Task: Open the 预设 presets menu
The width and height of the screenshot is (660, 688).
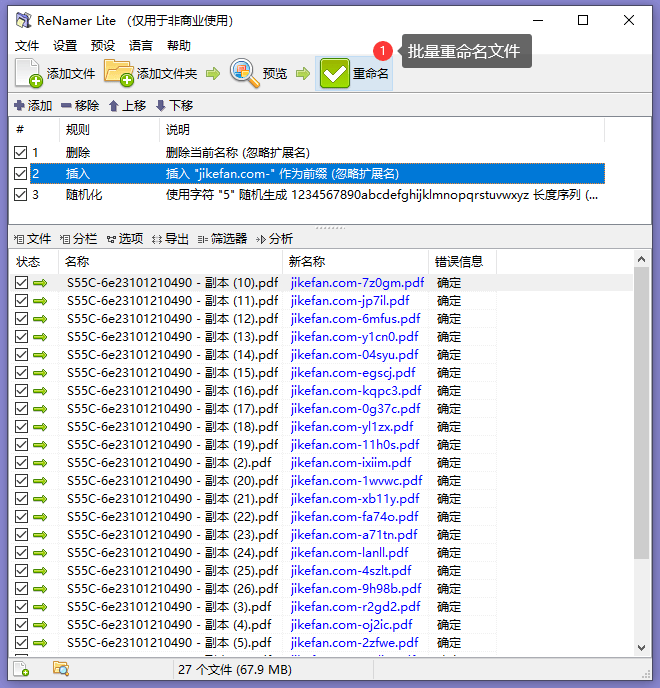Action: [103, 46]
